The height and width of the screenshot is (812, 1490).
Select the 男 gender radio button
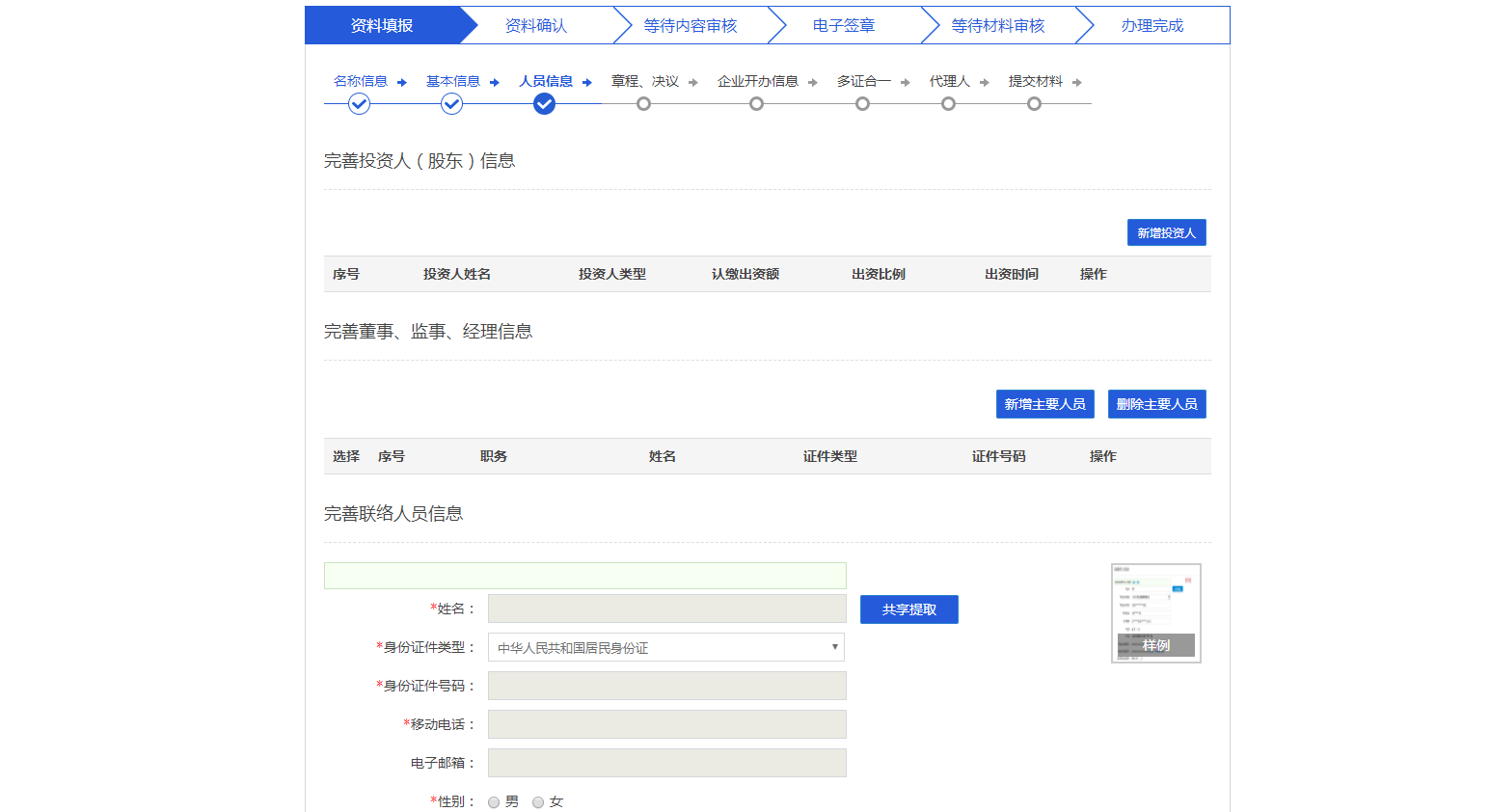point(494,802)
